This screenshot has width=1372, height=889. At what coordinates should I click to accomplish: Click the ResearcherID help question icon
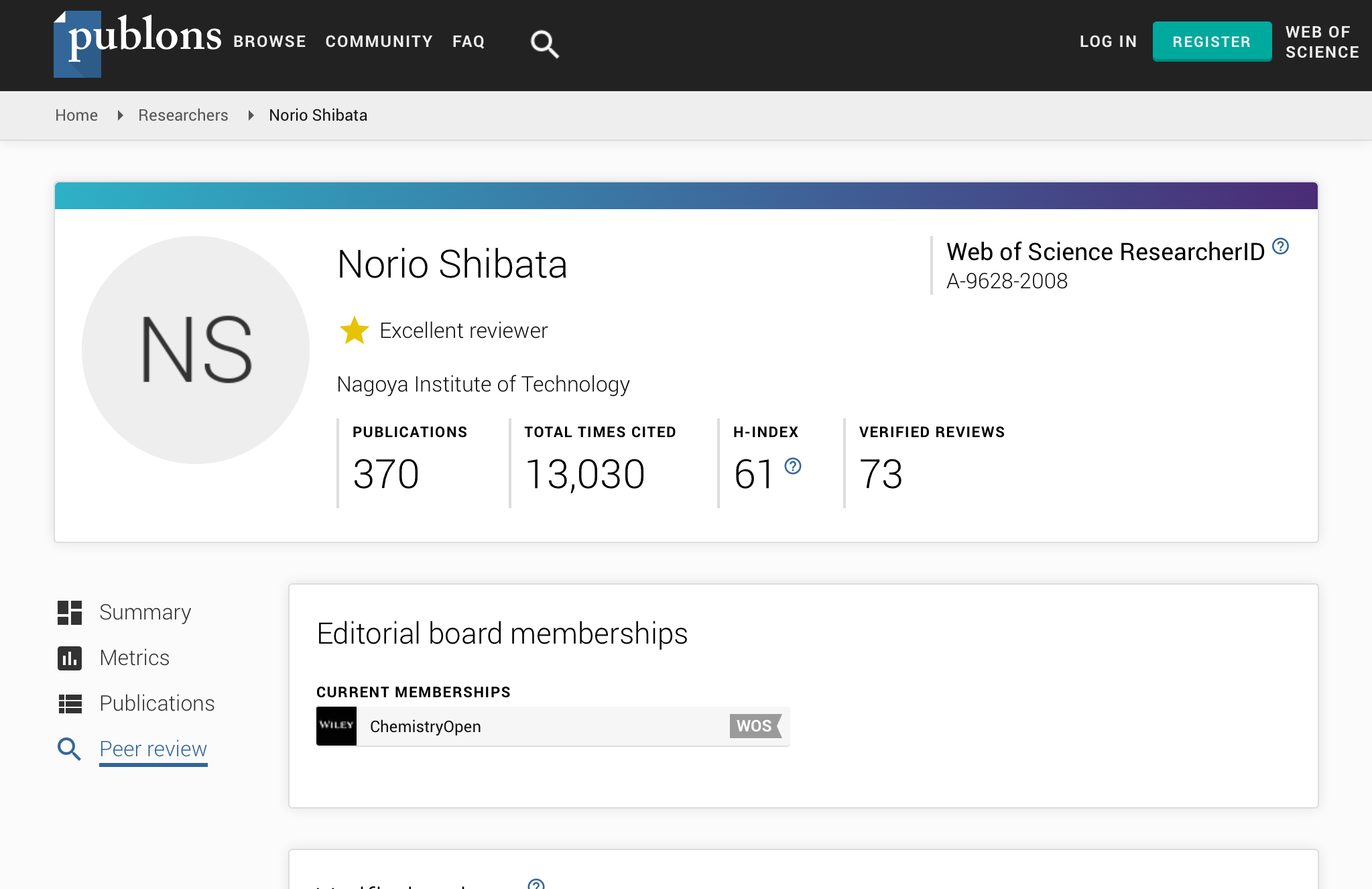(1280, 246)
